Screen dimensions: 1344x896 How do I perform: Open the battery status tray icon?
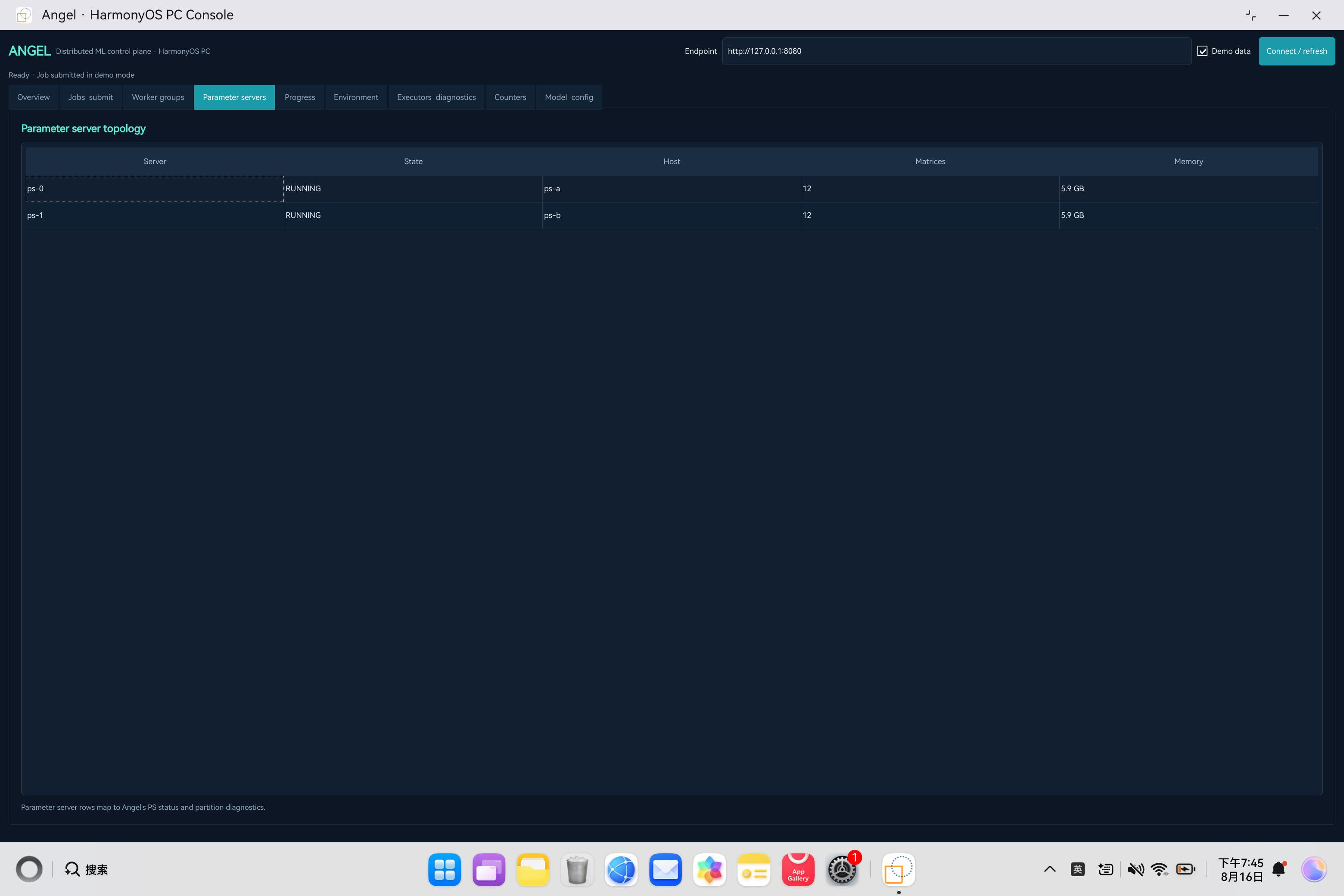click(1186, 869)
